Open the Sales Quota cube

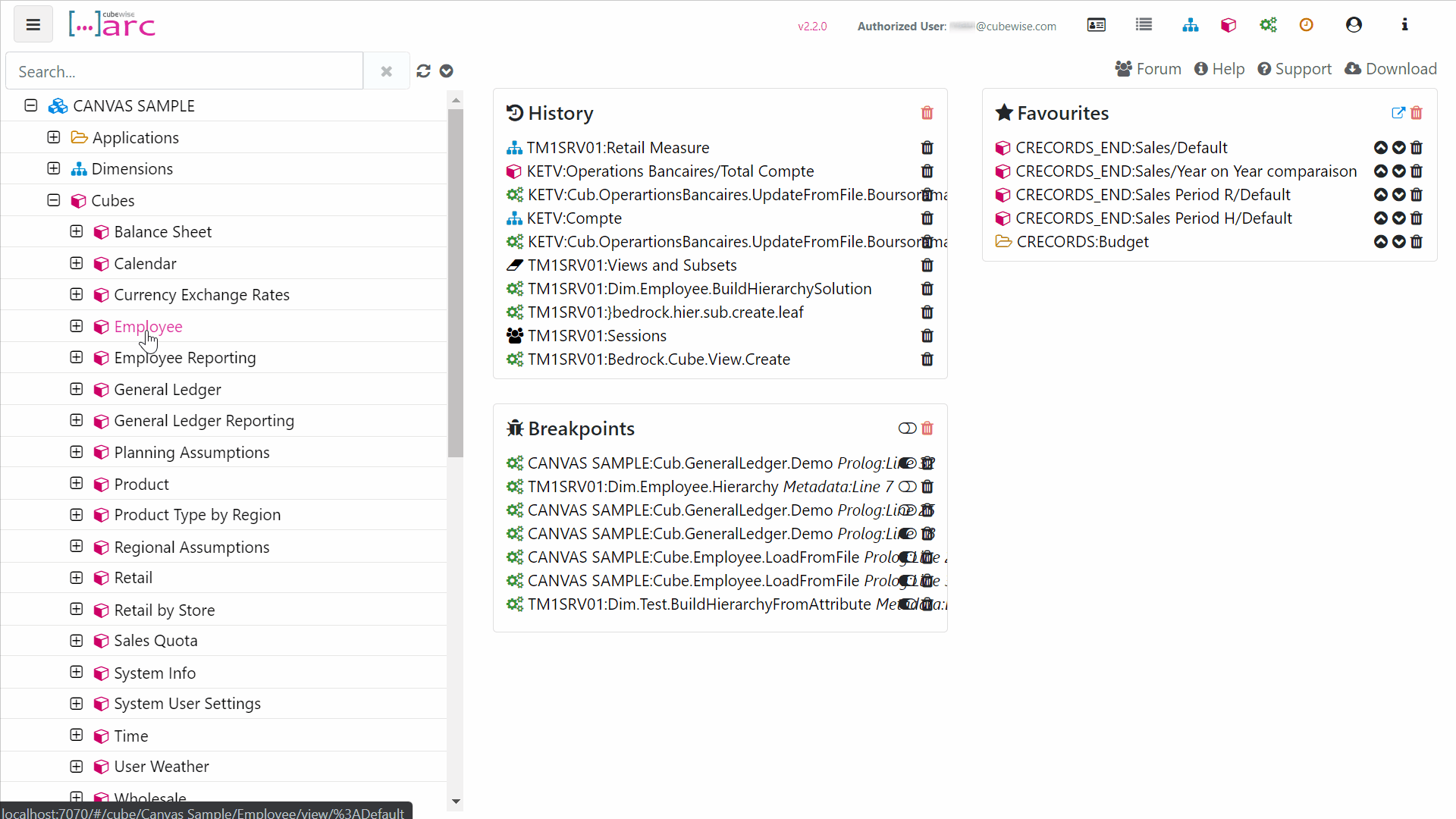(155, 641)
